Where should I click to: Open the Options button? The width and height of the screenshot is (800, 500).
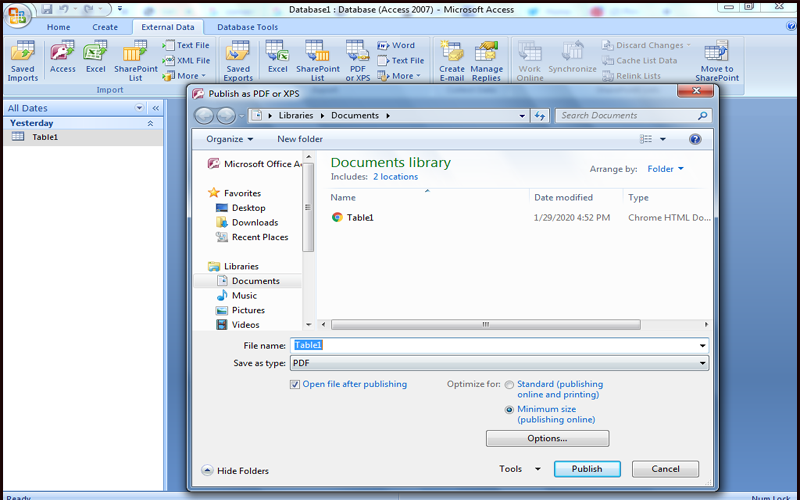pos(547,438)
